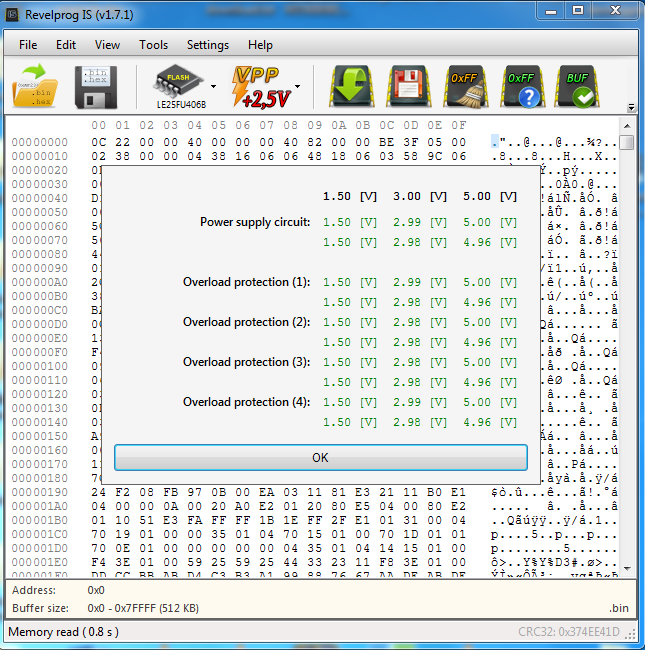This screenshot has width=645, height=650.
Task: Open the Settings menu
Action: click(207, 45)
